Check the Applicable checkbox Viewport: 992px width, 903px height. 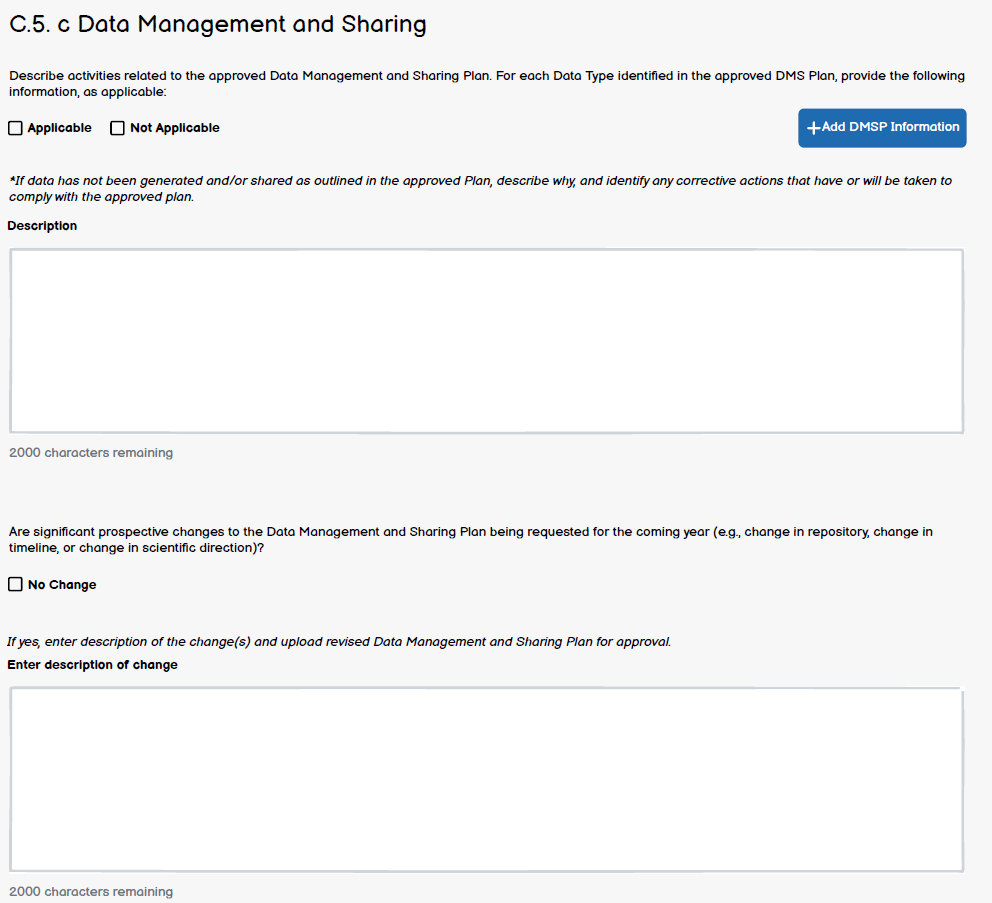[15, 128]
